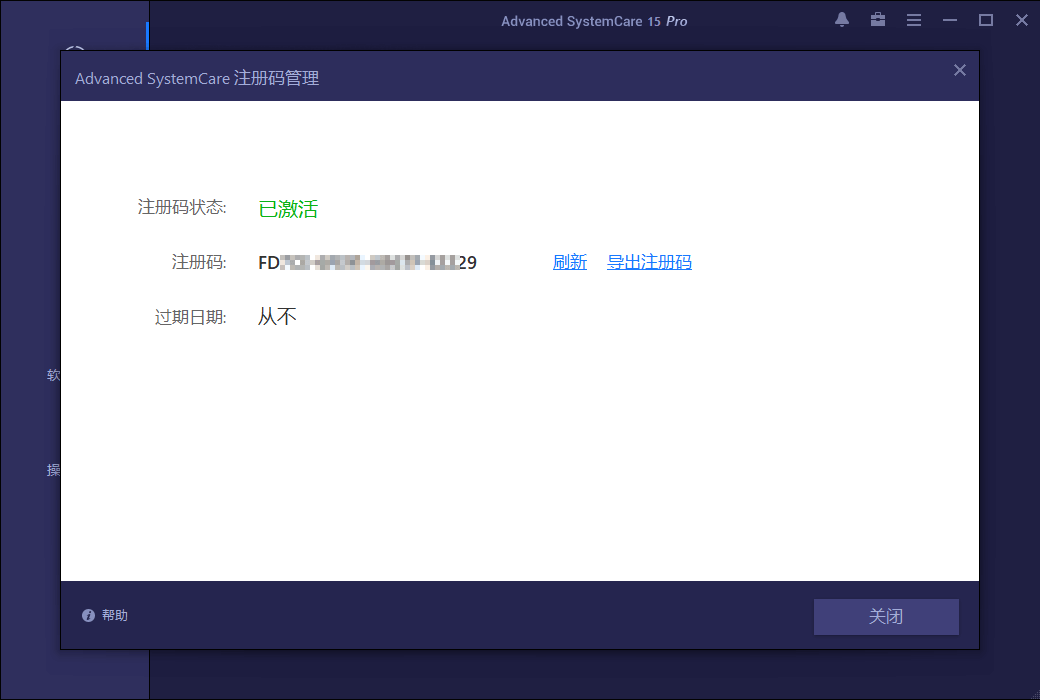
Task: Open the hamburger options menu
Action: (914, 21)
